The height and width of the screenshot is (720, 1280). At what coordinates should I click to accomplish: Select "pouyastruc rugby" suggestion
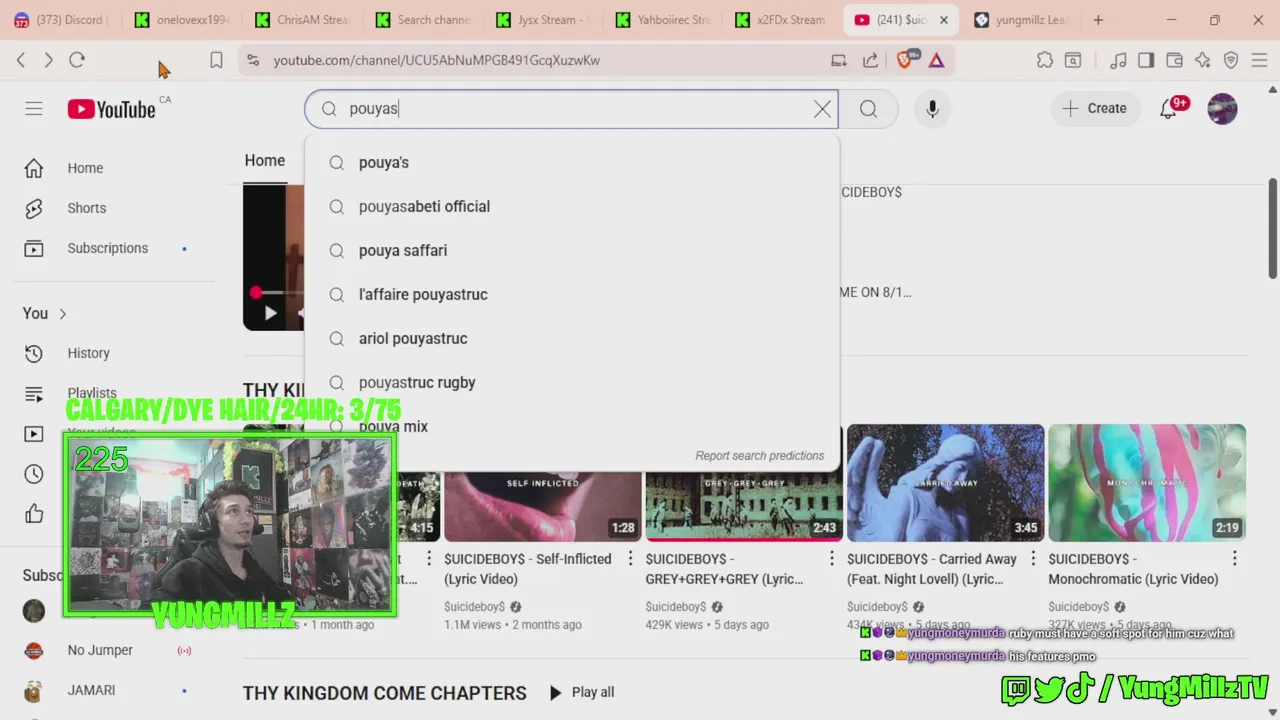coord(572,382)
